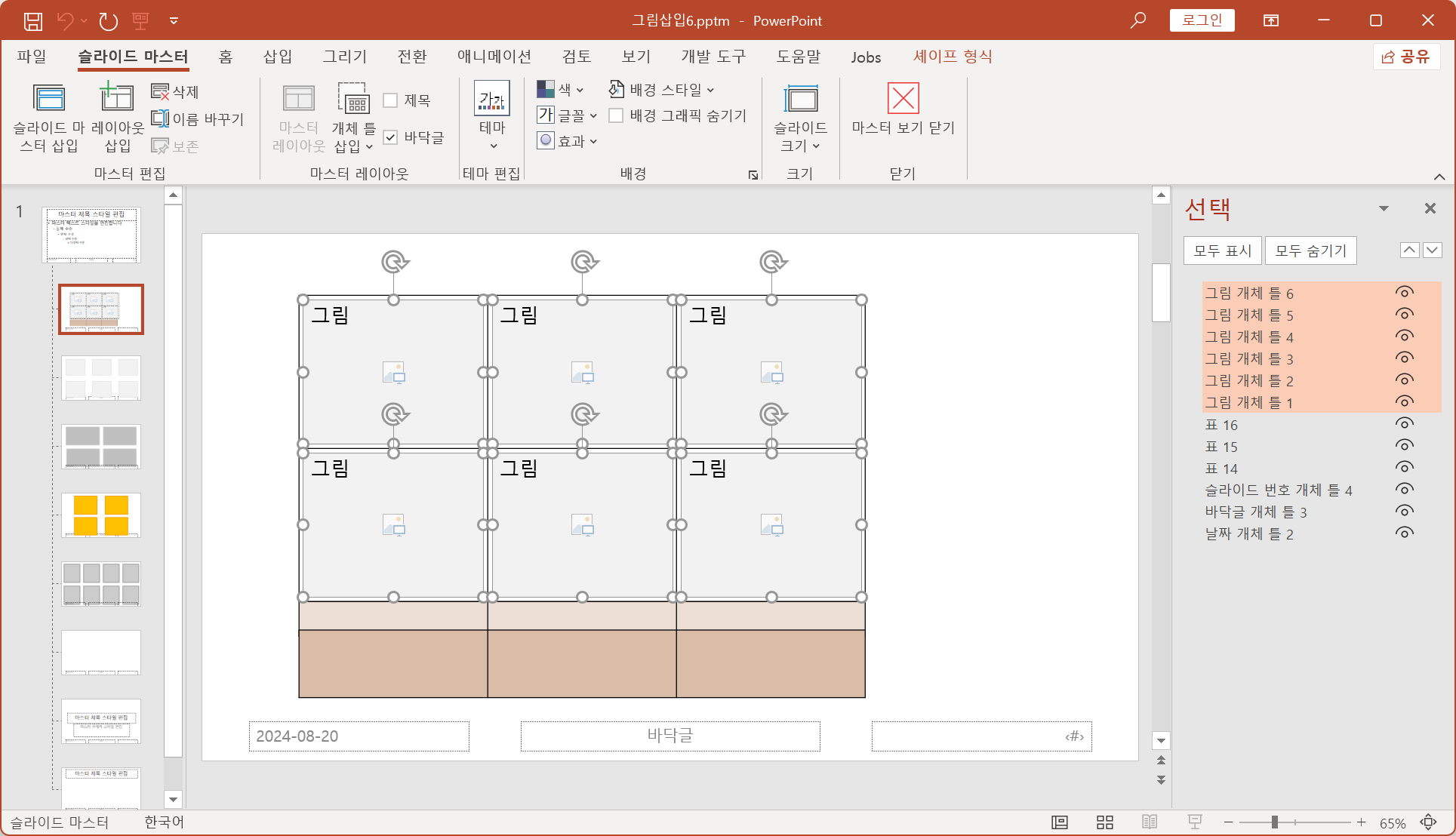Enable the Title checkbox
Viewport: 1456px width, 836px height.
pos(391,100)
